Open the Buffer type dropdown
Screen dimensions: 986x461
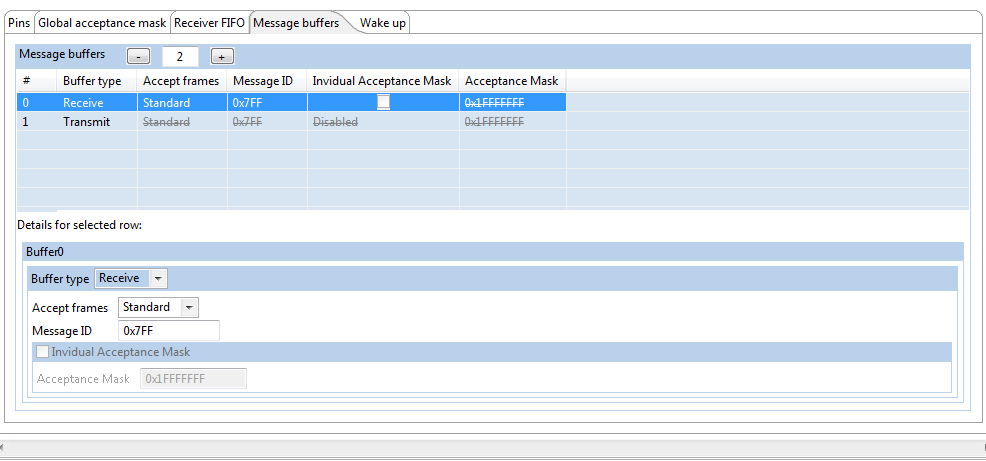[131, 278]
